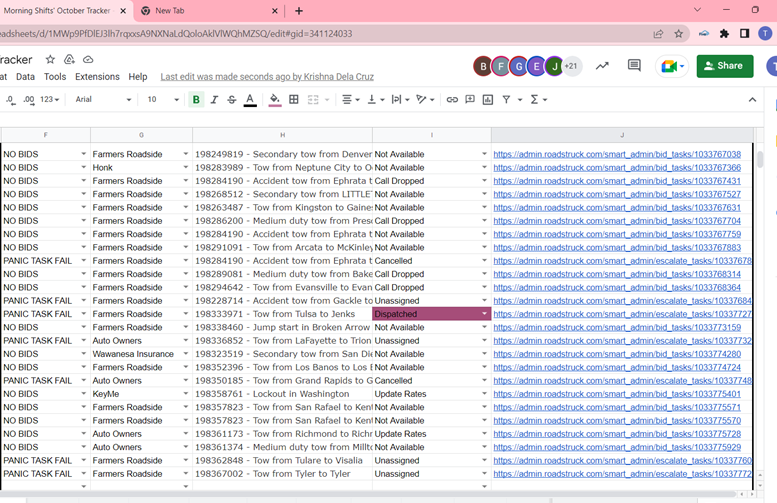
Task: Open browser extensions puzzle icon
Action: click(x=724, y=34)
